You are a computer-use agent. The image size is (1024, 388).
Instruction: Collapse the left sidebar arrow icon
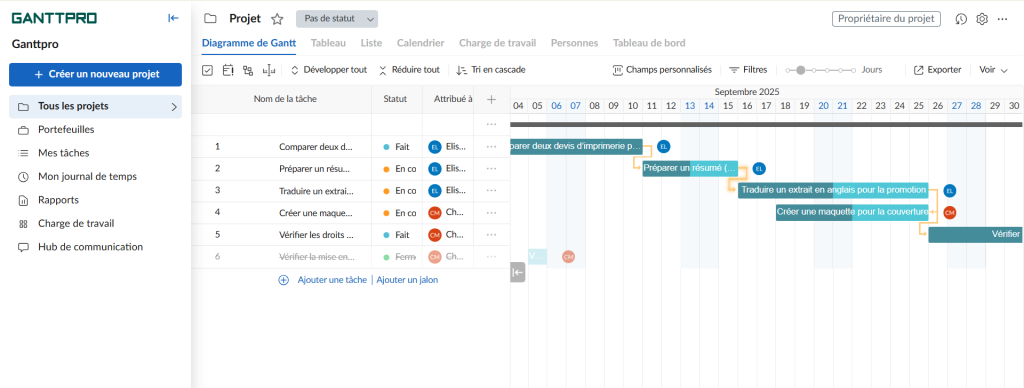173,18
